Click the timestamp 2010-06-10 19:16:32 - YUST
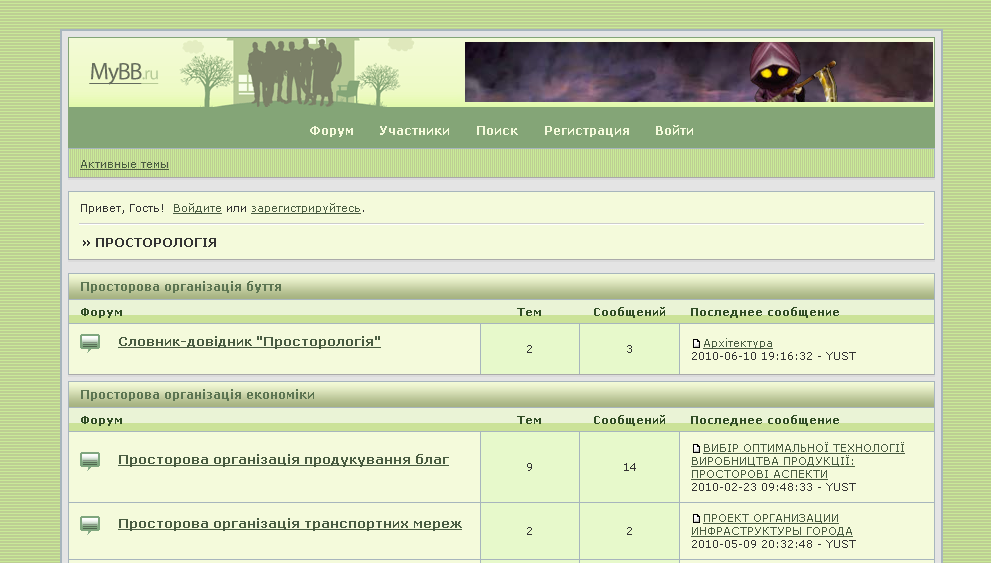 pos(774,356)
